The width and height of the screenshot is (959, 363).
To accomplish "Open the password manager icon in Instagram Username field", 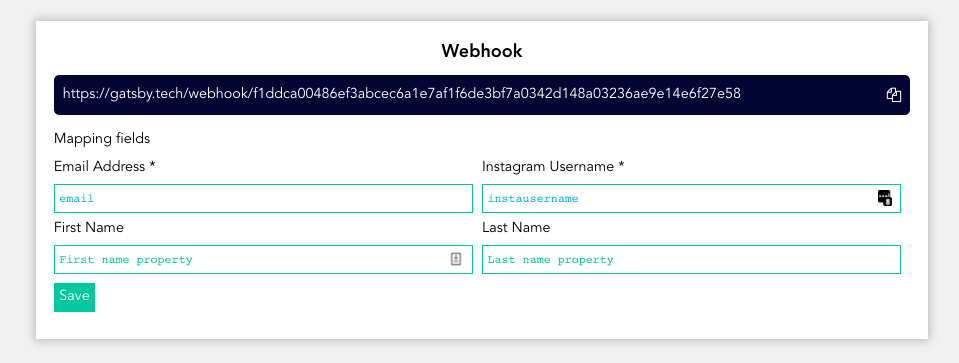I will [884, 198].
